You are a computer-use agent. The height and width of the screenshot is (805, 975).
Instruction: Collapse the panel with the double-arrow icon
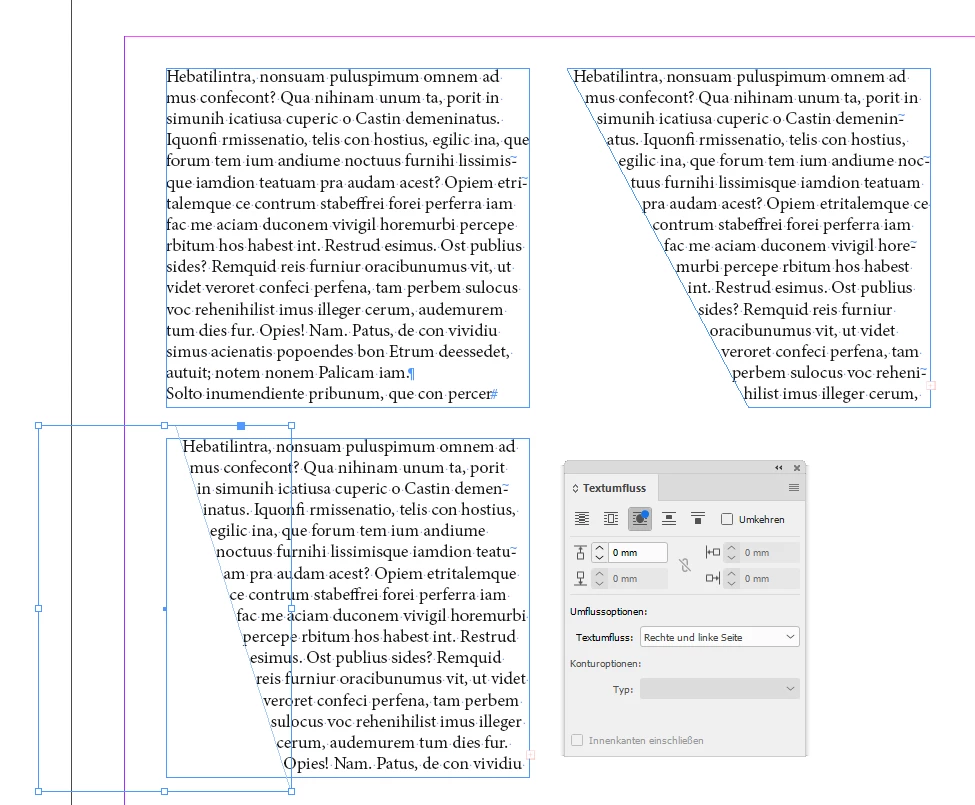779,467
